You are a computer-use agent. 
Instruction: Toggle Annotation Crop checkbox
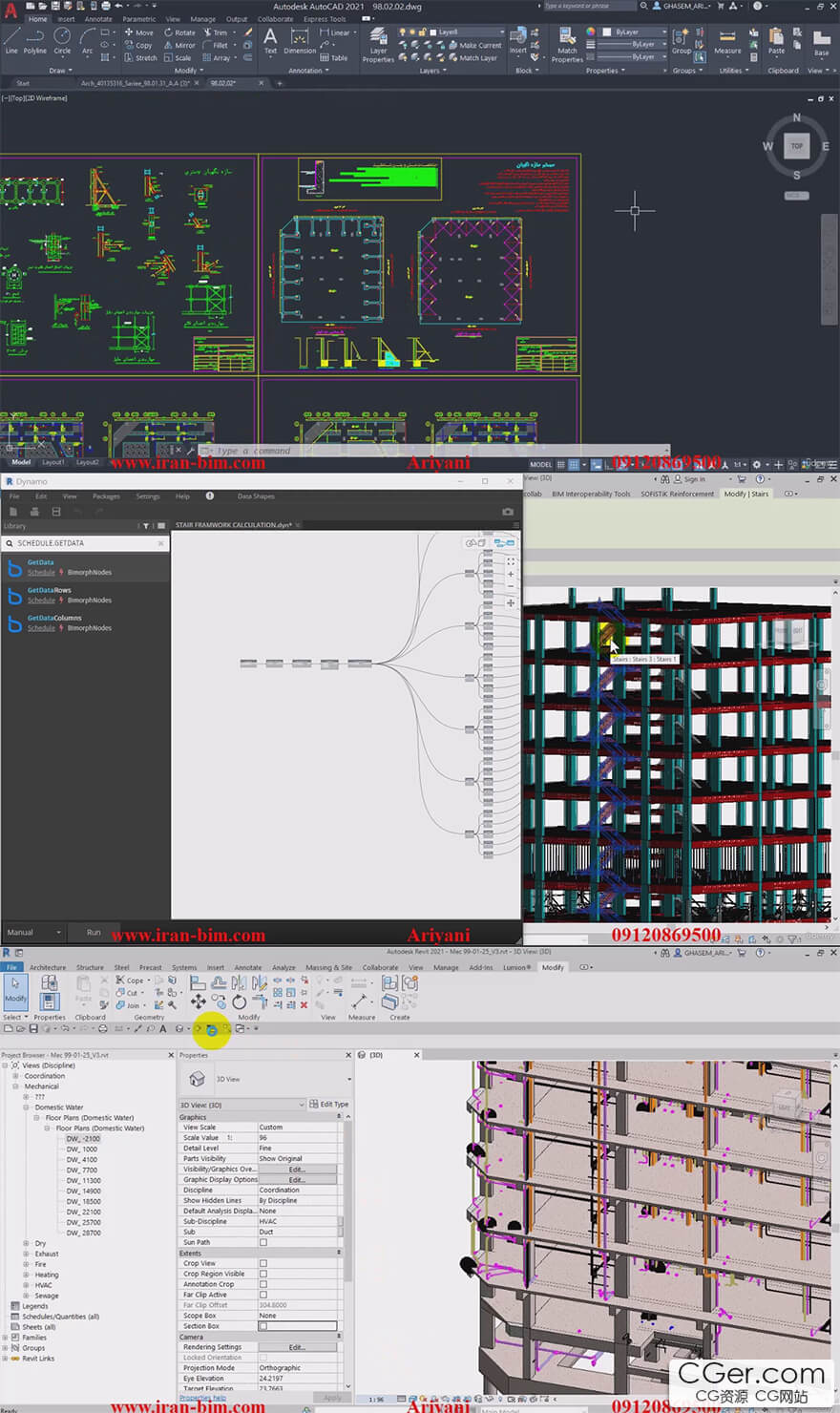pos(263,1284)
